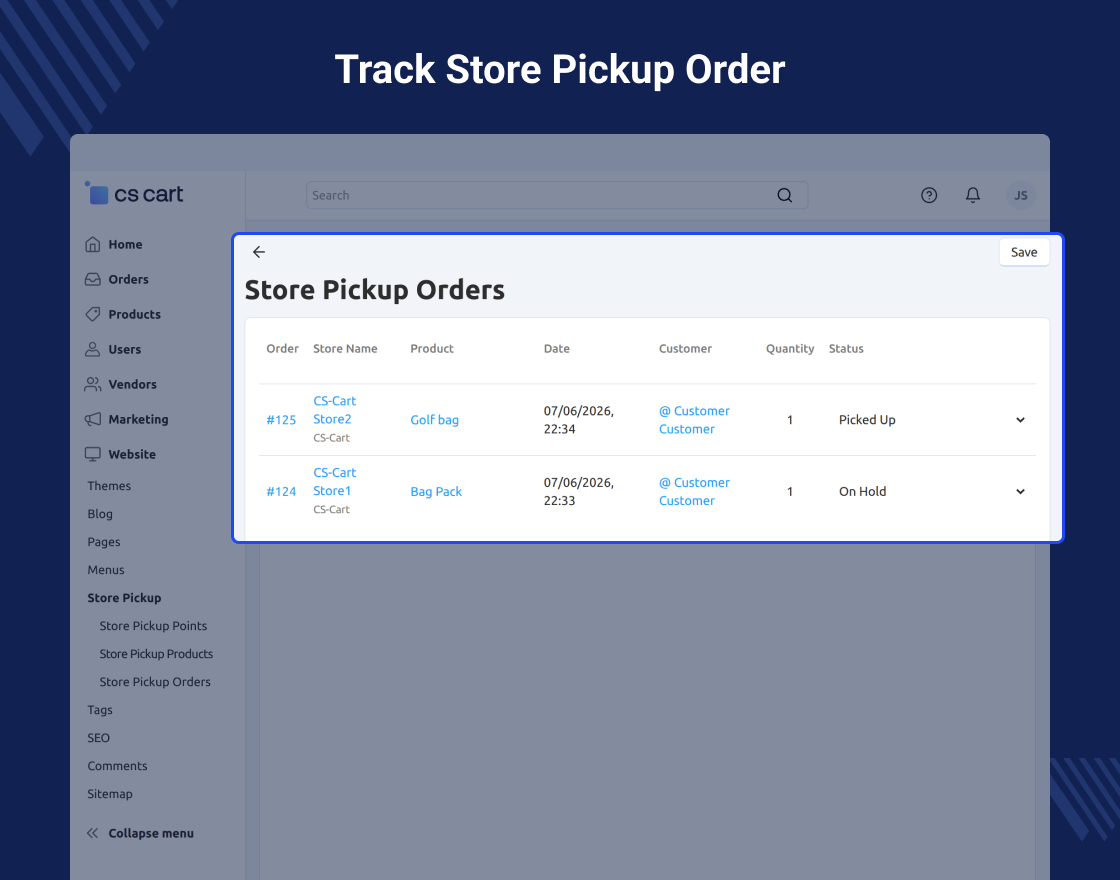Click Track Store Pickup Order title
Image resolution: width=1120 pixels, height=880 pixels.
pos(560,69)
